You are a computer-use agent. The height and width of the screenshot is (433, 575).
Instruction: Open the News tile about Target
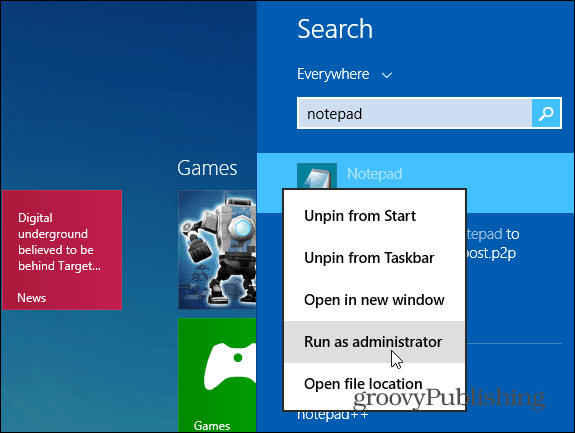click(62, 250)
